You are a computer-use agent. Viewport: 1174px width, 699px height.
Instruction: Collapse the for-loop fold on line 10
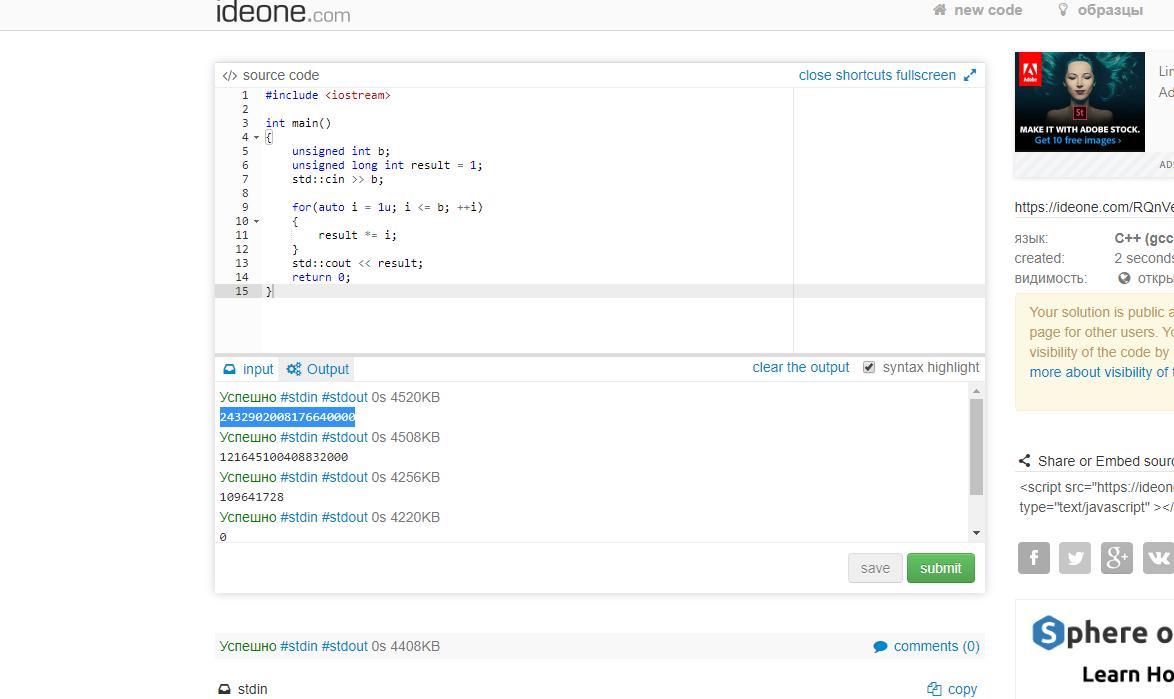256,222
